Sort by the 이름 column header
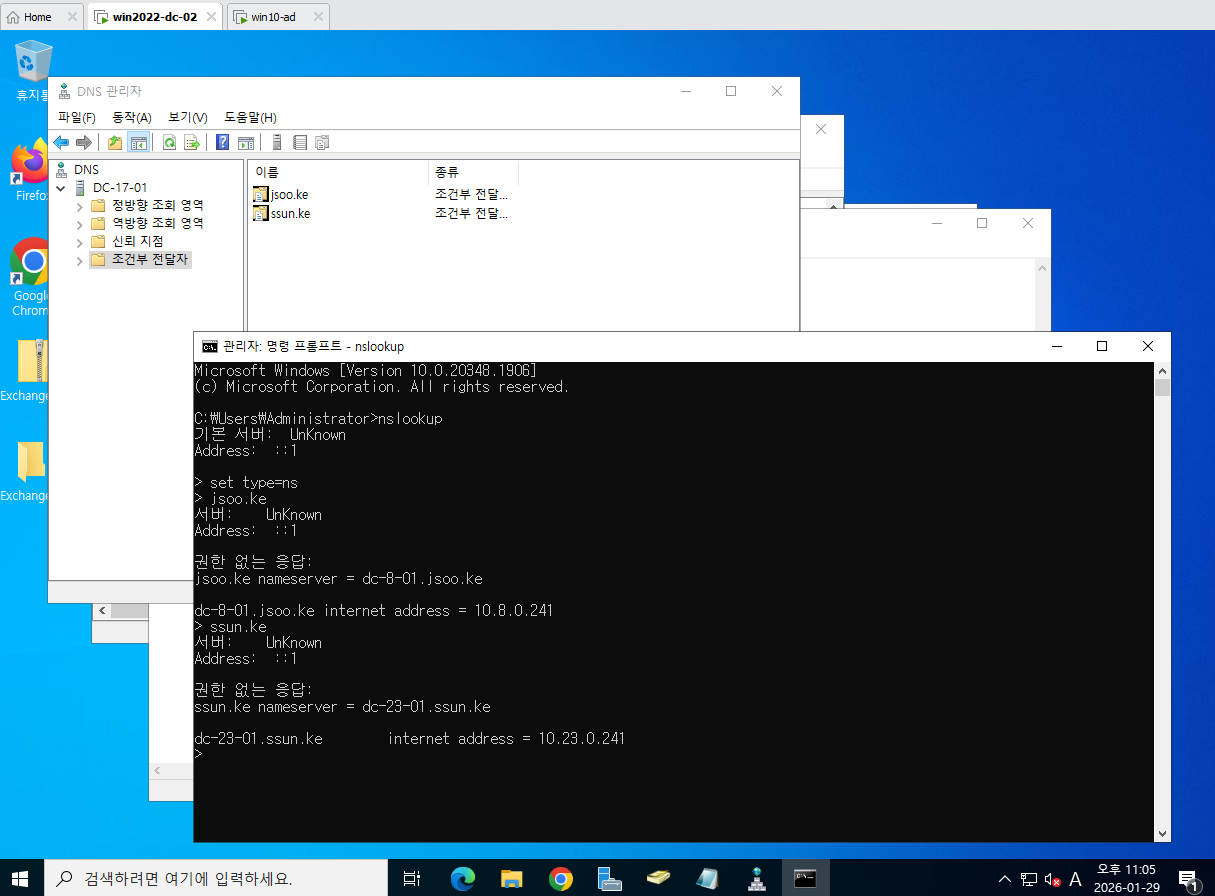 338,172
